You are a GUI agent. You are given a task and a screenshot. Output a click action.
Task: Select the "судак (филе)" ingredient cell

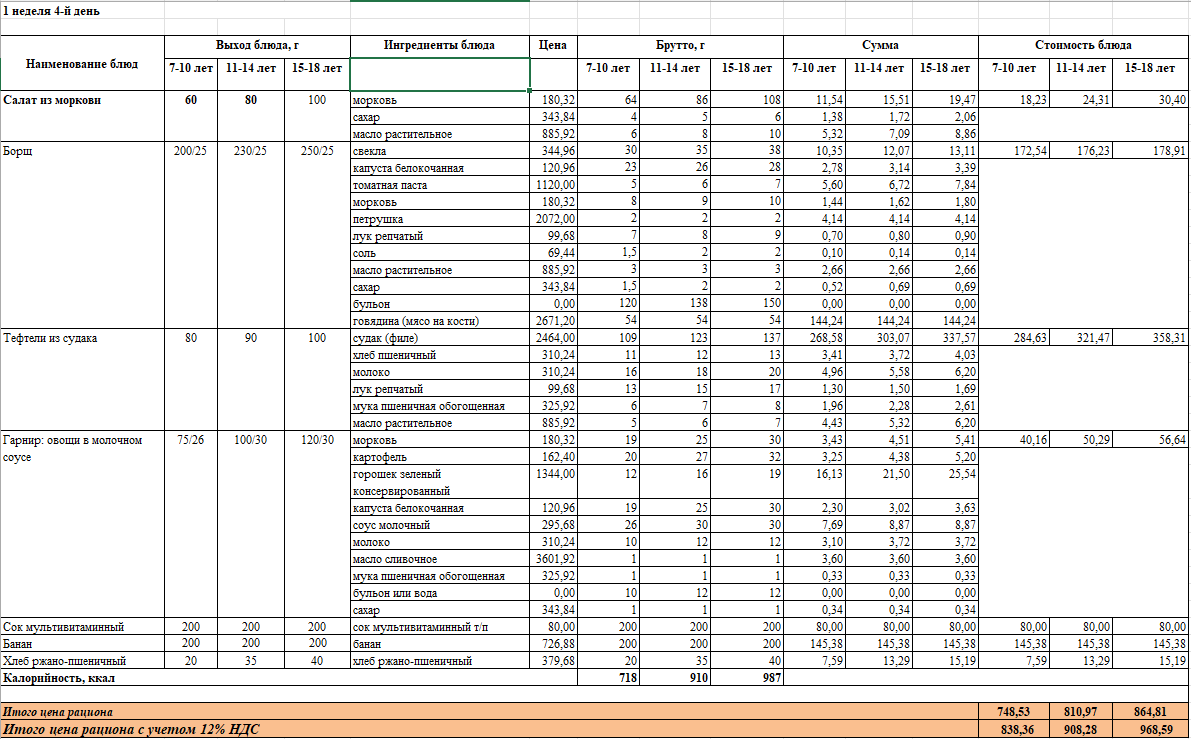[384, 338]
